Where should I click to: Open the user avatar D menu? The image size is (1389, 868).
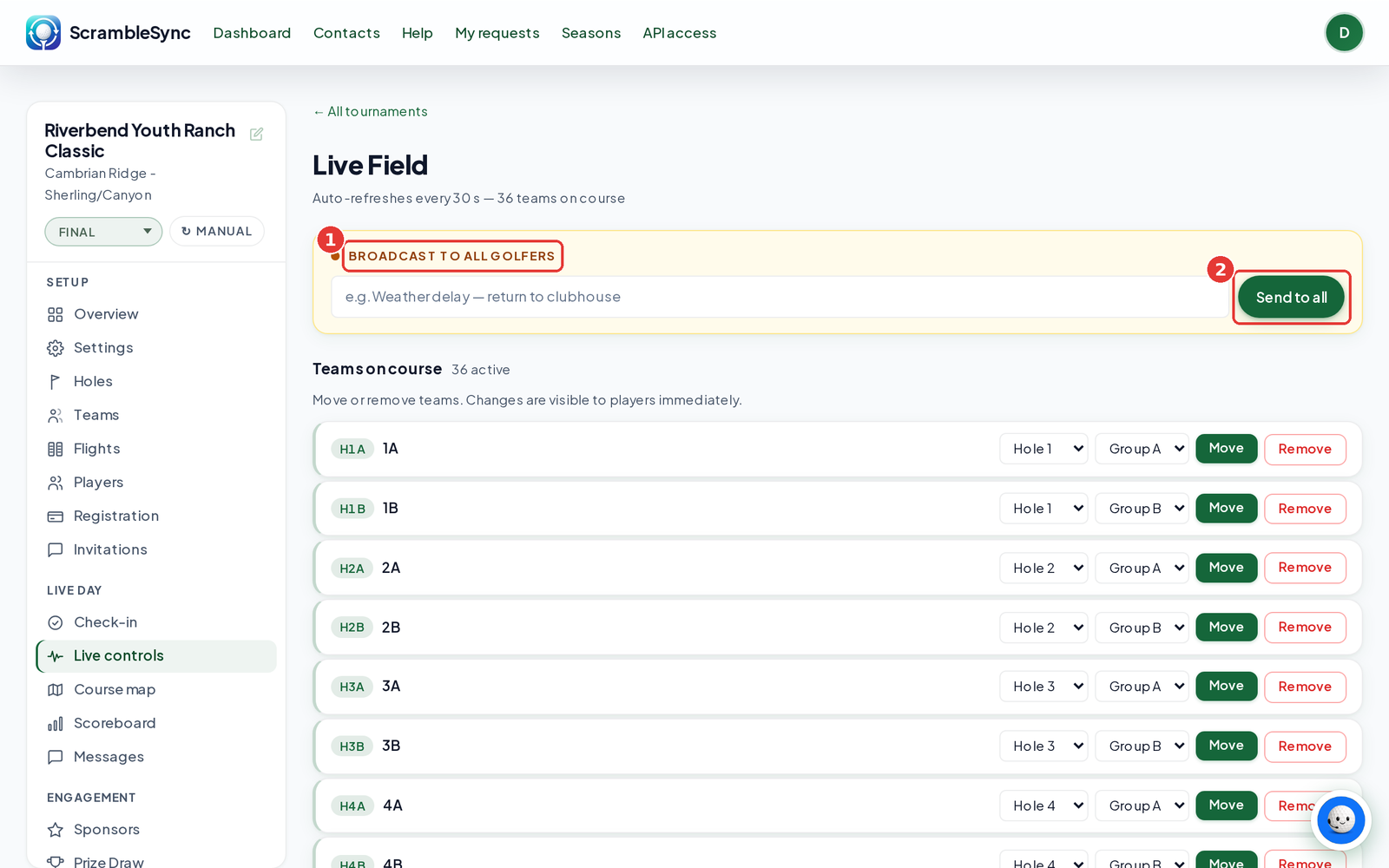pos(1344,33)
